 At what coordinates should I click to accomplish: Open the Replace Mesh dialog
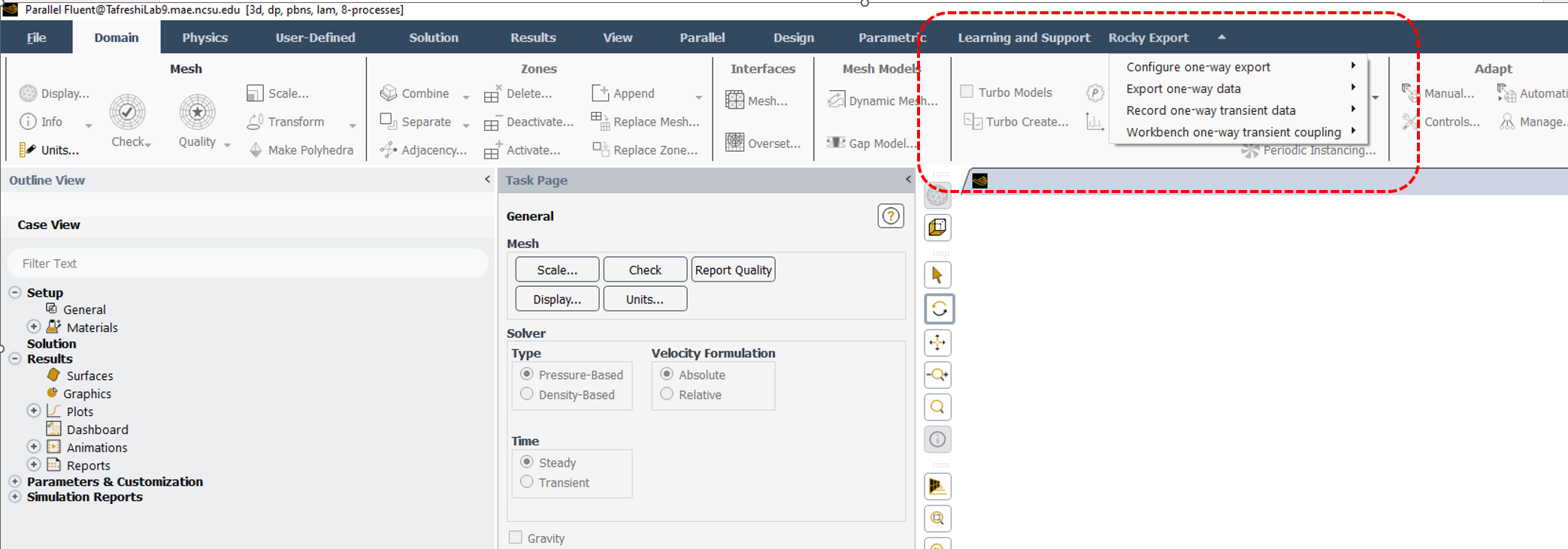tap(646, 122)
